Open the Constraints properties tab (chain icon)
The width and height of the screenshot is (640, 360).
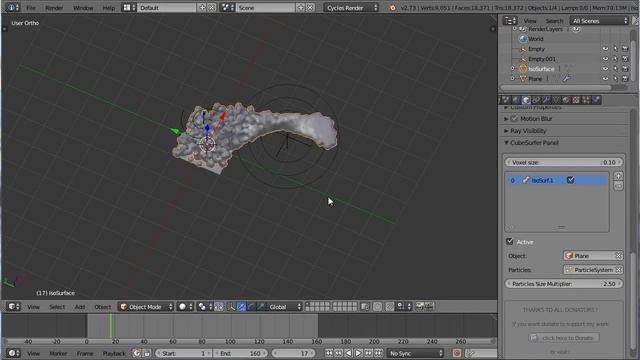[x=536, y=100]
